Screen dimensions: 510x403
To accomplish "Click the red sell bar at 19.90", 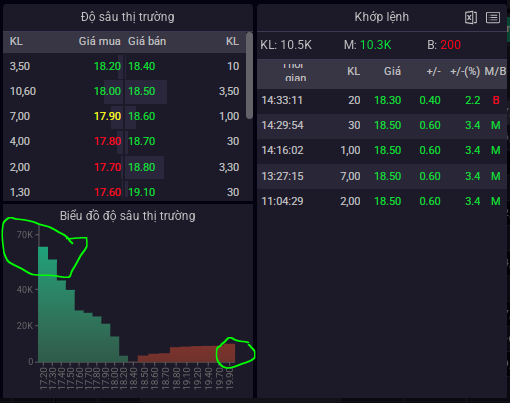I will coord(230,353).
